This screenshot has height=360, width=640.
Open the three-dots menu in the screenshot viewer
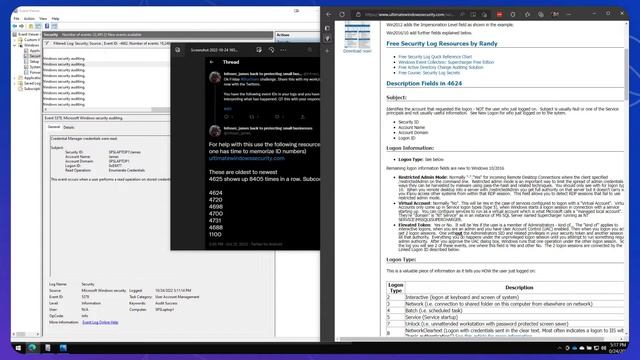click(283, 50)
